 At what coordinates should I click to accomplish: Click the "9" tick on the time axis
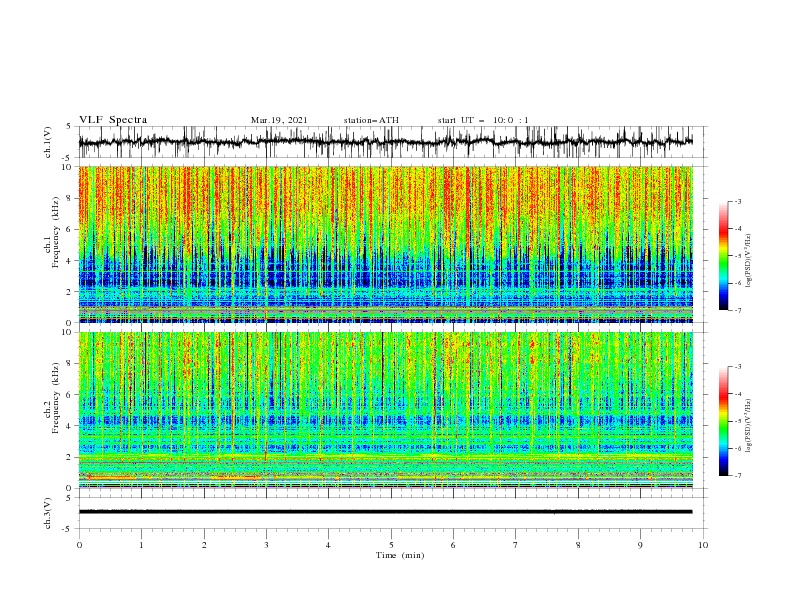[x=640, y=545]
